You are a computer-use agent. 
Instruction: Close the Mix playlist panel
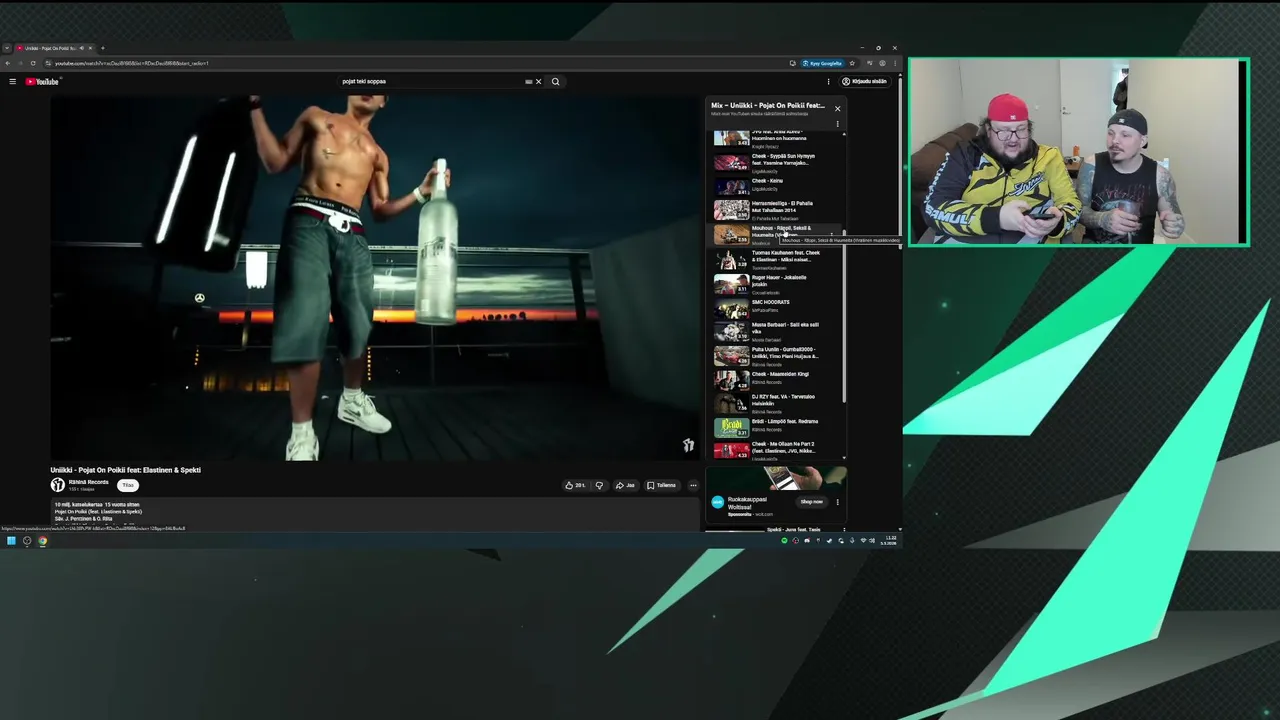(x=838, y=108)
